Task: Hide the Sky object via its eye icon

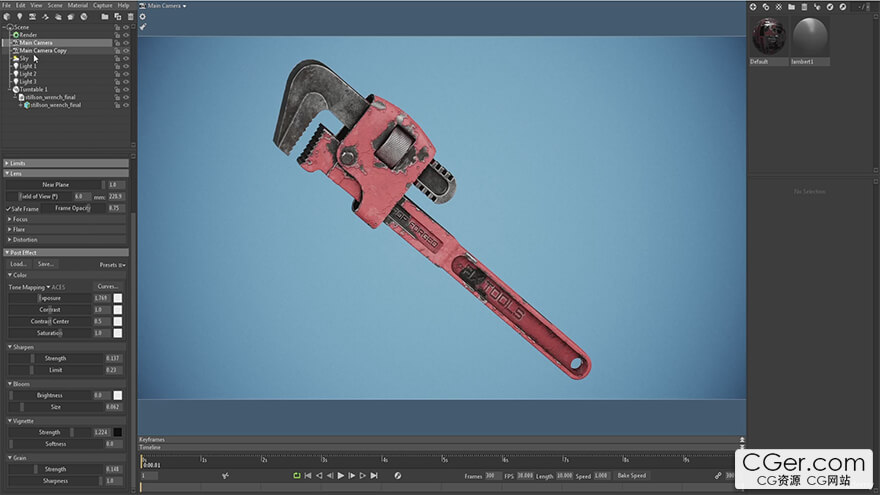Action: [x=126, y=58]
